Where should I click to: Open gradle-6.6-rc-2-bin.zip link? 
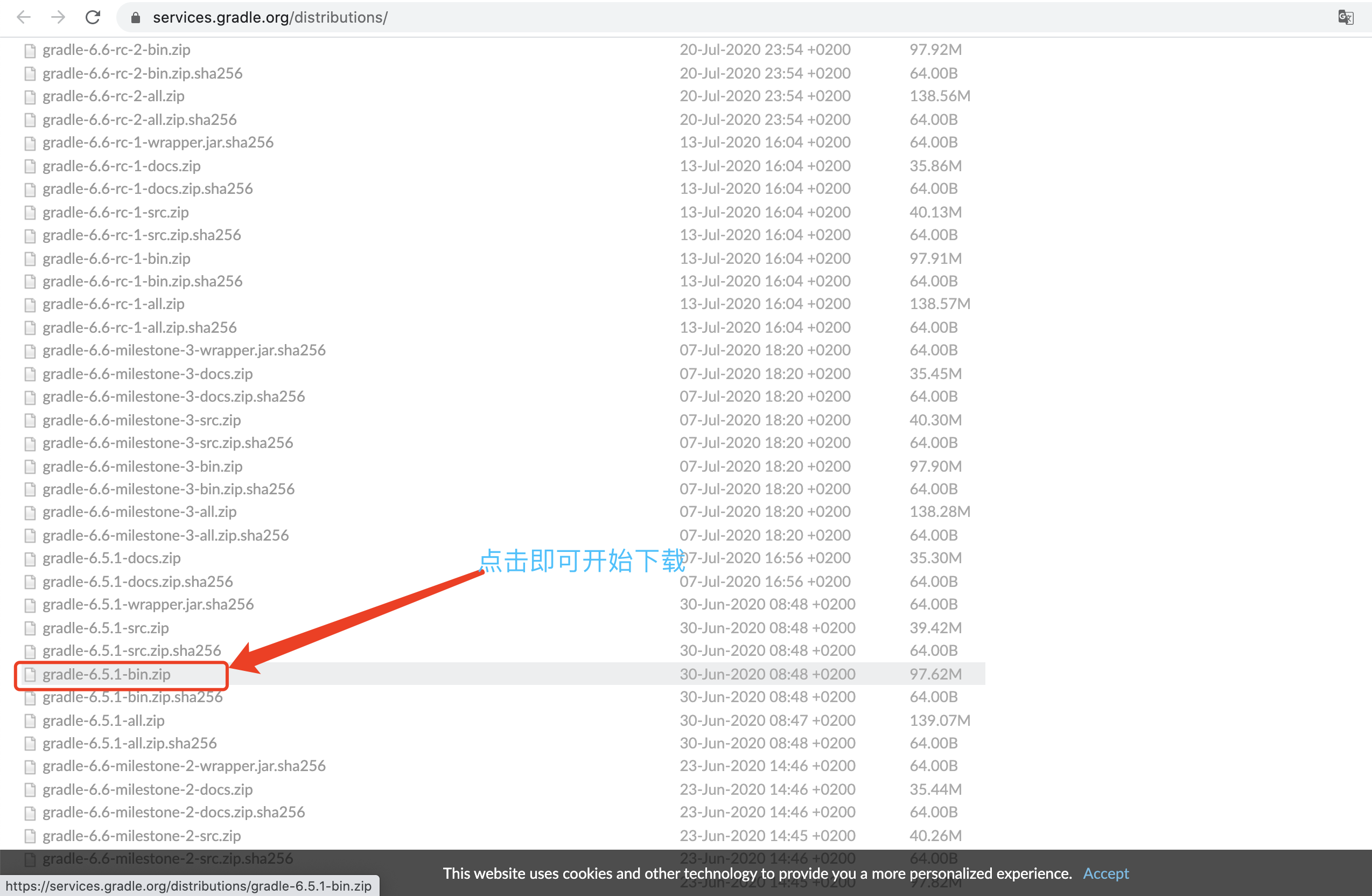coord(116,50)
